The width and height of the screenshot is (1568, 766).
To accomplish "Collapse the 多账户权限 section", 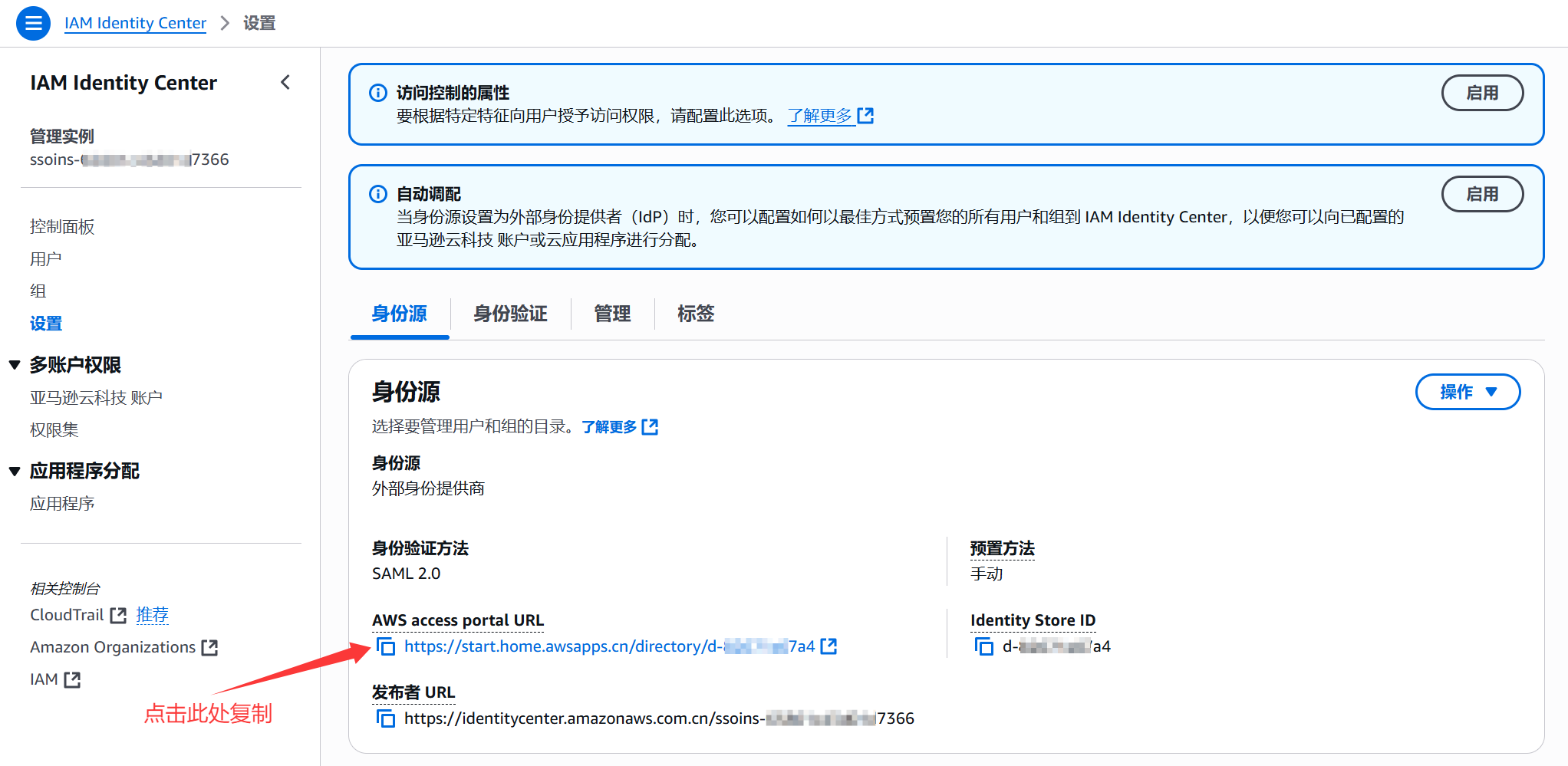I will (15, 365).
